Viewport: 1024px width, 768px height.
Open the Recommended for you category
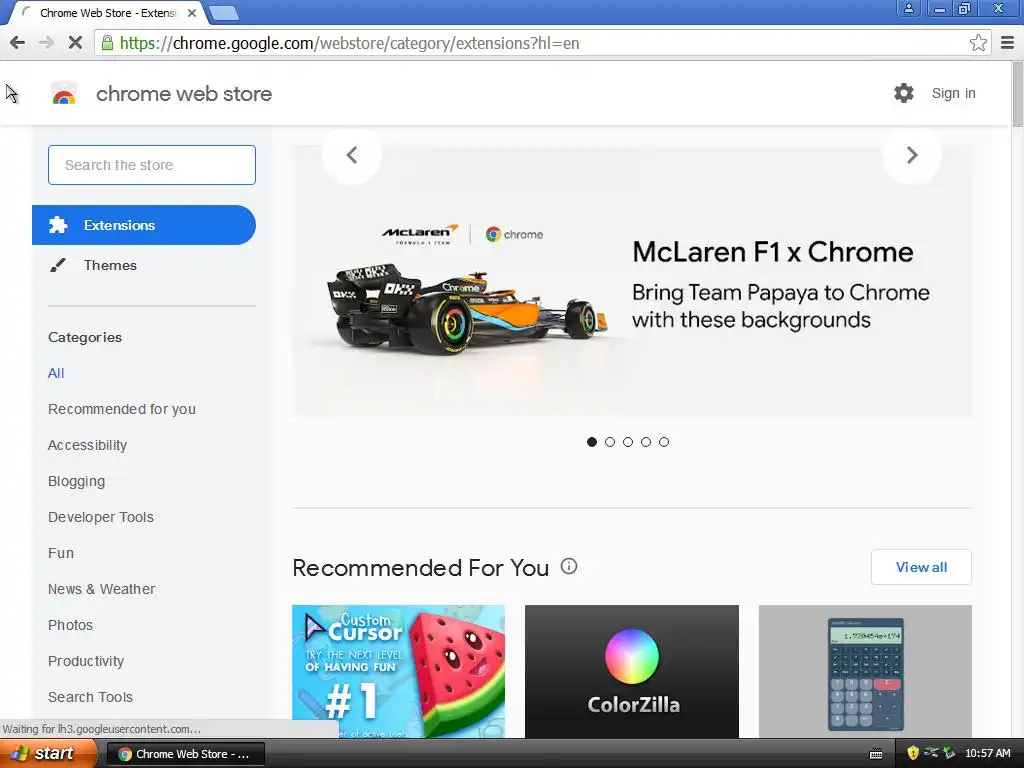coord(121,409)
